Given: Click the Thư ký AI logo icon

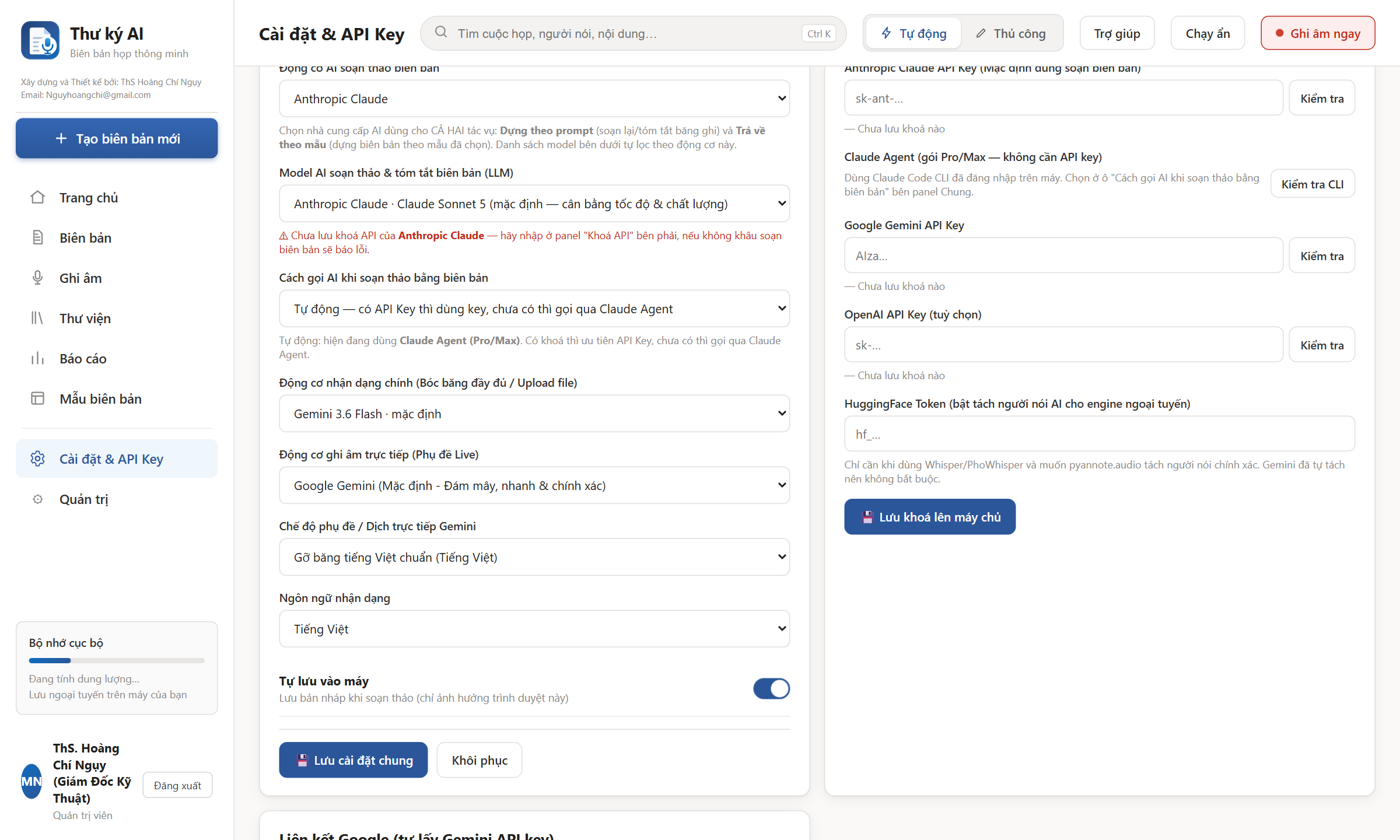Looking at the screenshot, I should click(x=40, y=40).
